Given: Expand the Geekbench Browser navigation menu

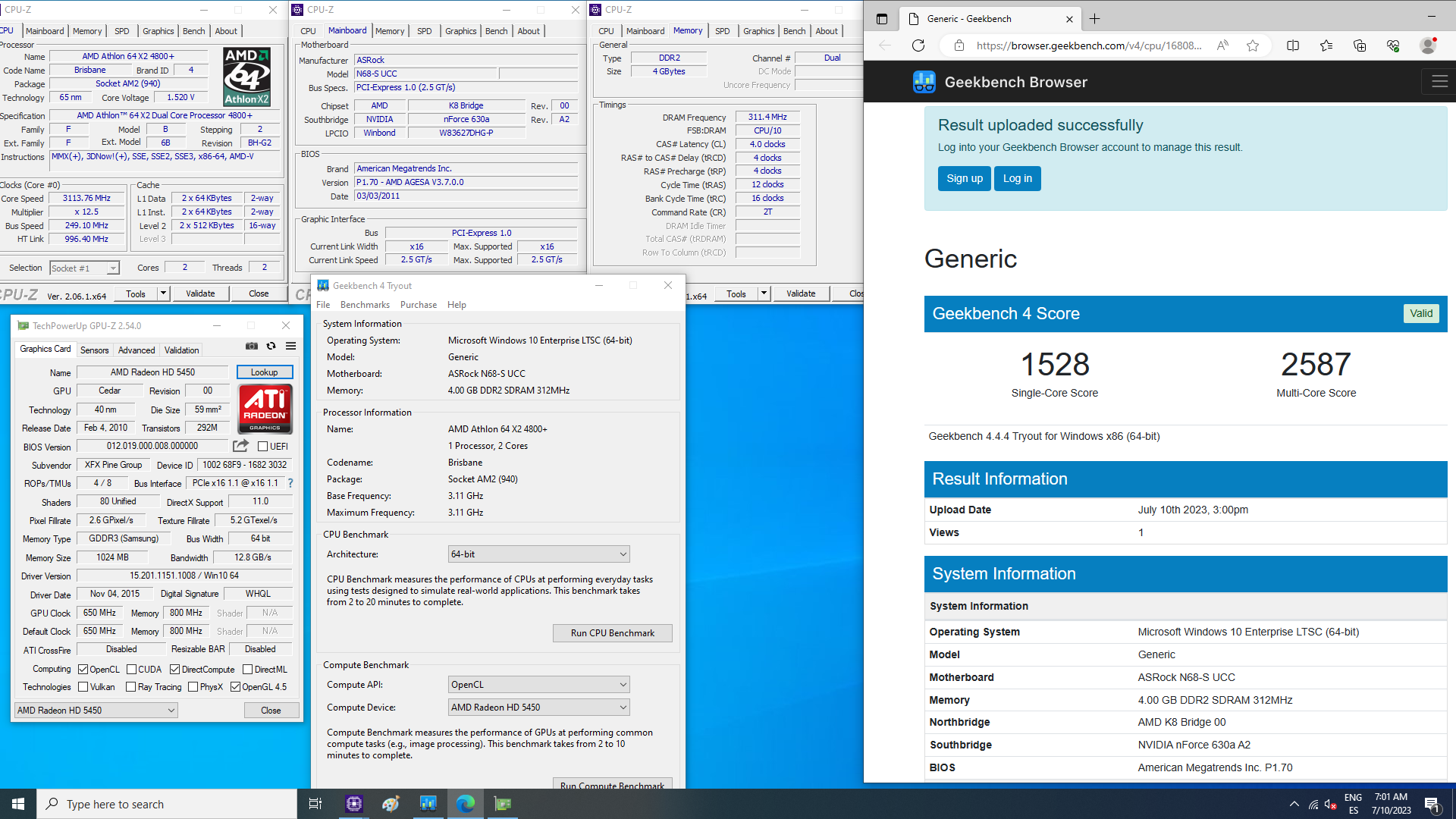Looking at the screenshot, I should click(x=1439, y=82).
